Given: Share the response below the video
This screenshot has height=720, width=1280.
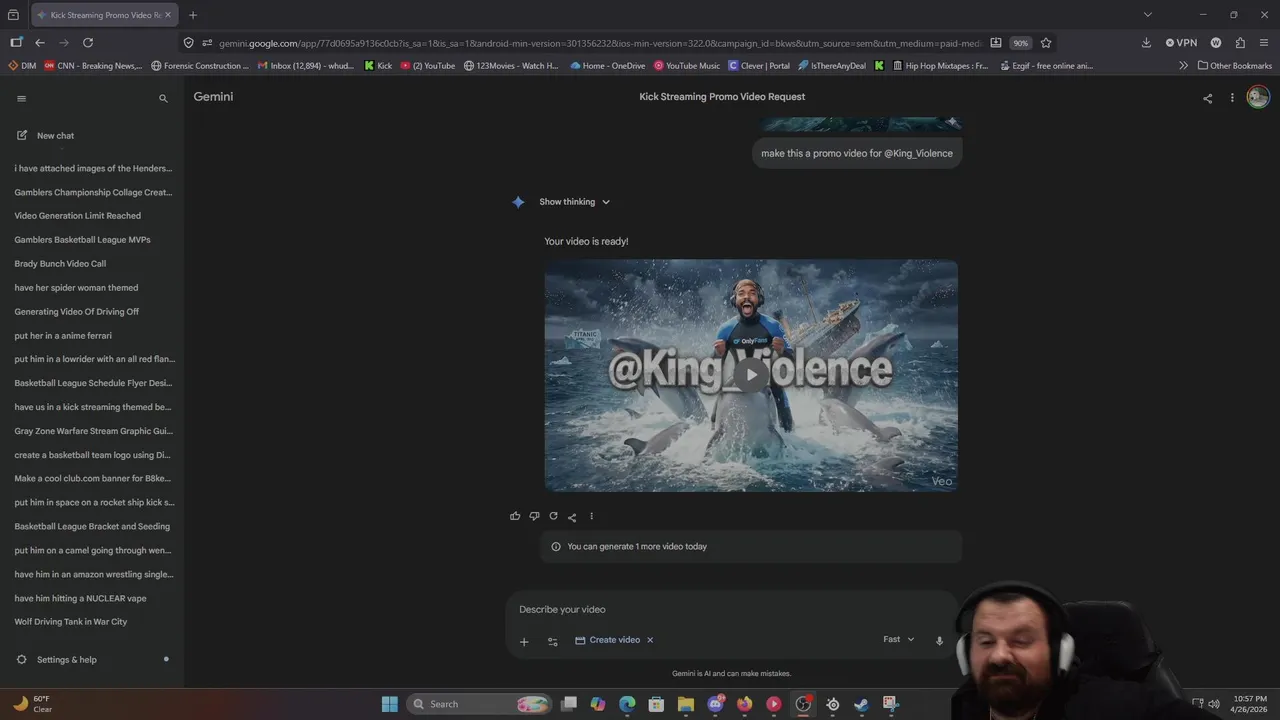Looking at the screenshot, I should 572,517.
